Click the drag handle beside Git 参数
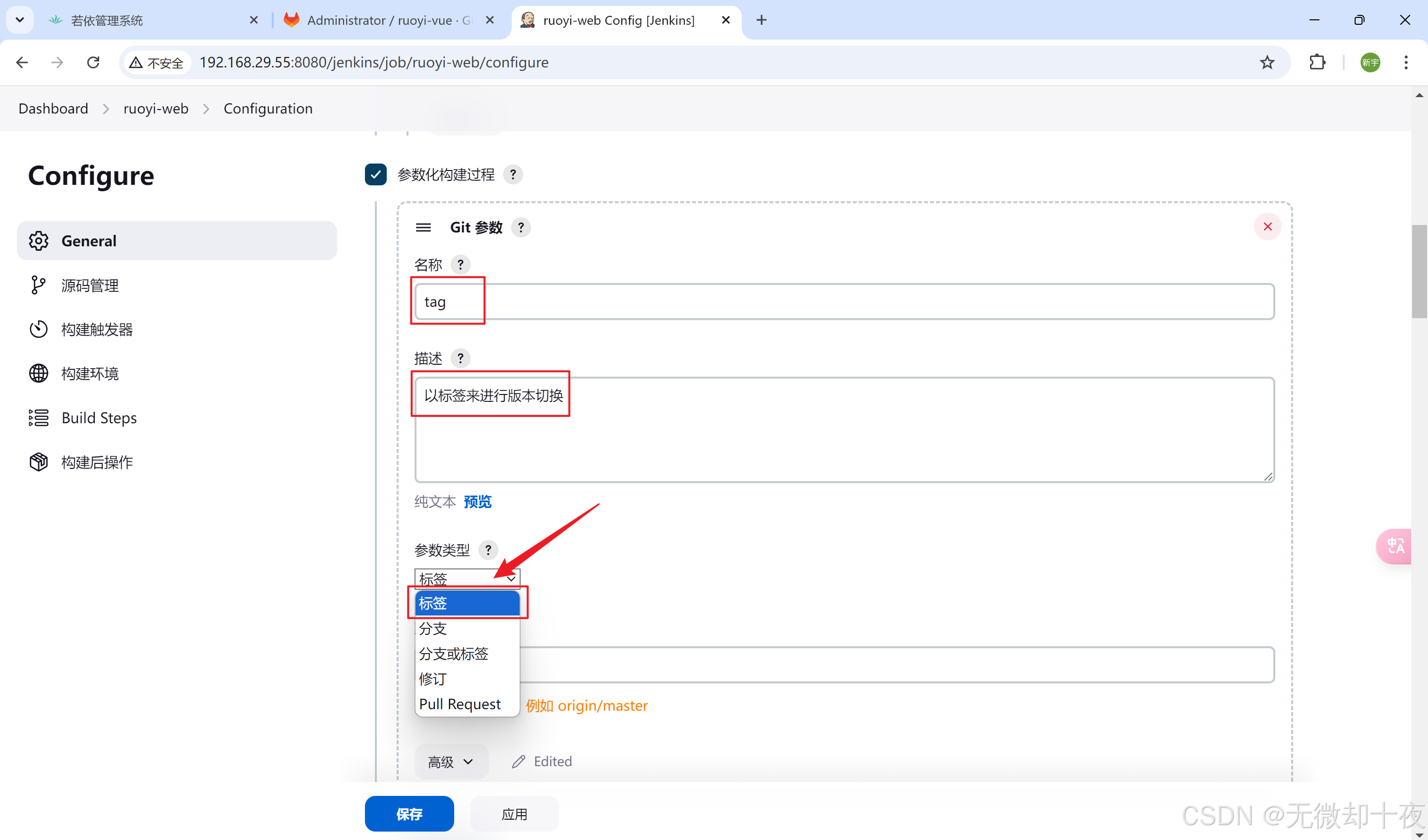Image resolution: width=1428 pixels, height=840 pixels. pyautogui.click(x=423, y=227)
